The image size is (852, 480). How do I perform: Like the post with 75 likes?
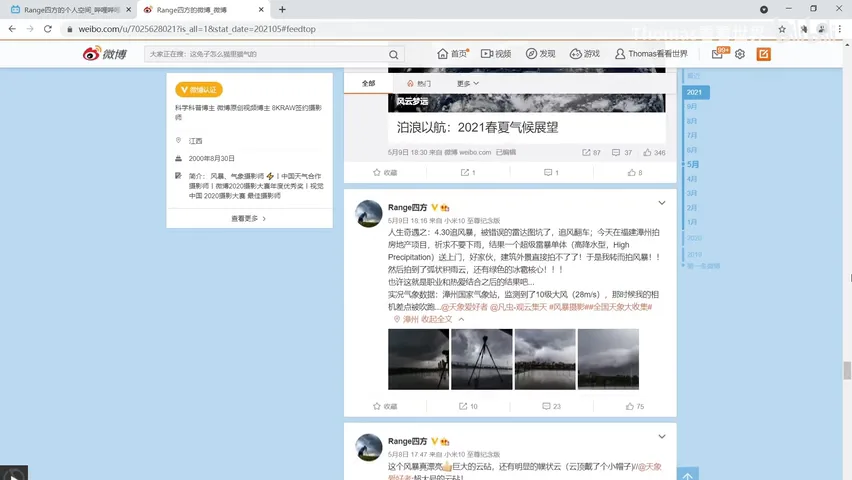(x=635, y=406)
